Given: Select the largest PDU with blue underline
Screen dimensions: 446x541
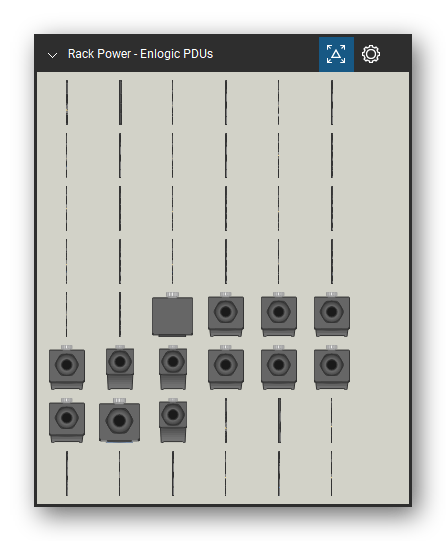Looking at the screenshot, I should pos(119,420).
